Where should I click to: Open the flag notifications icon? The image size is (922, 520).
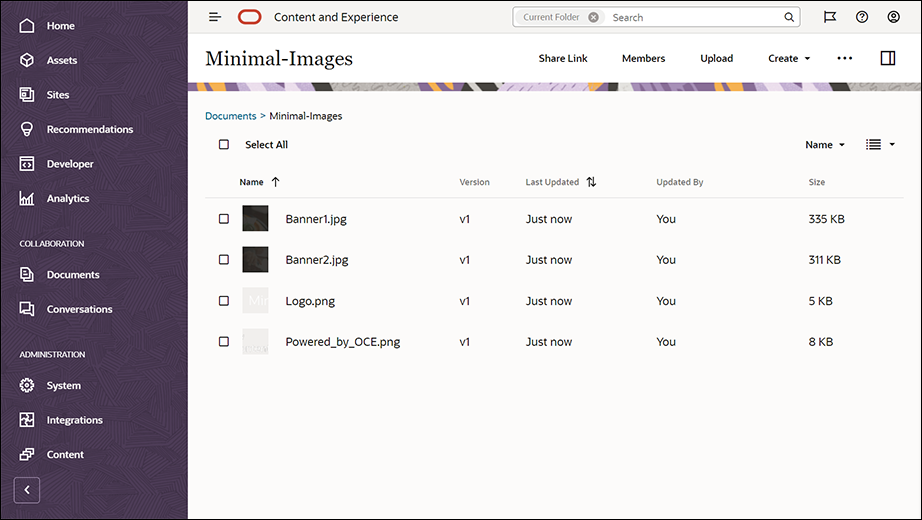click(830, 17)
